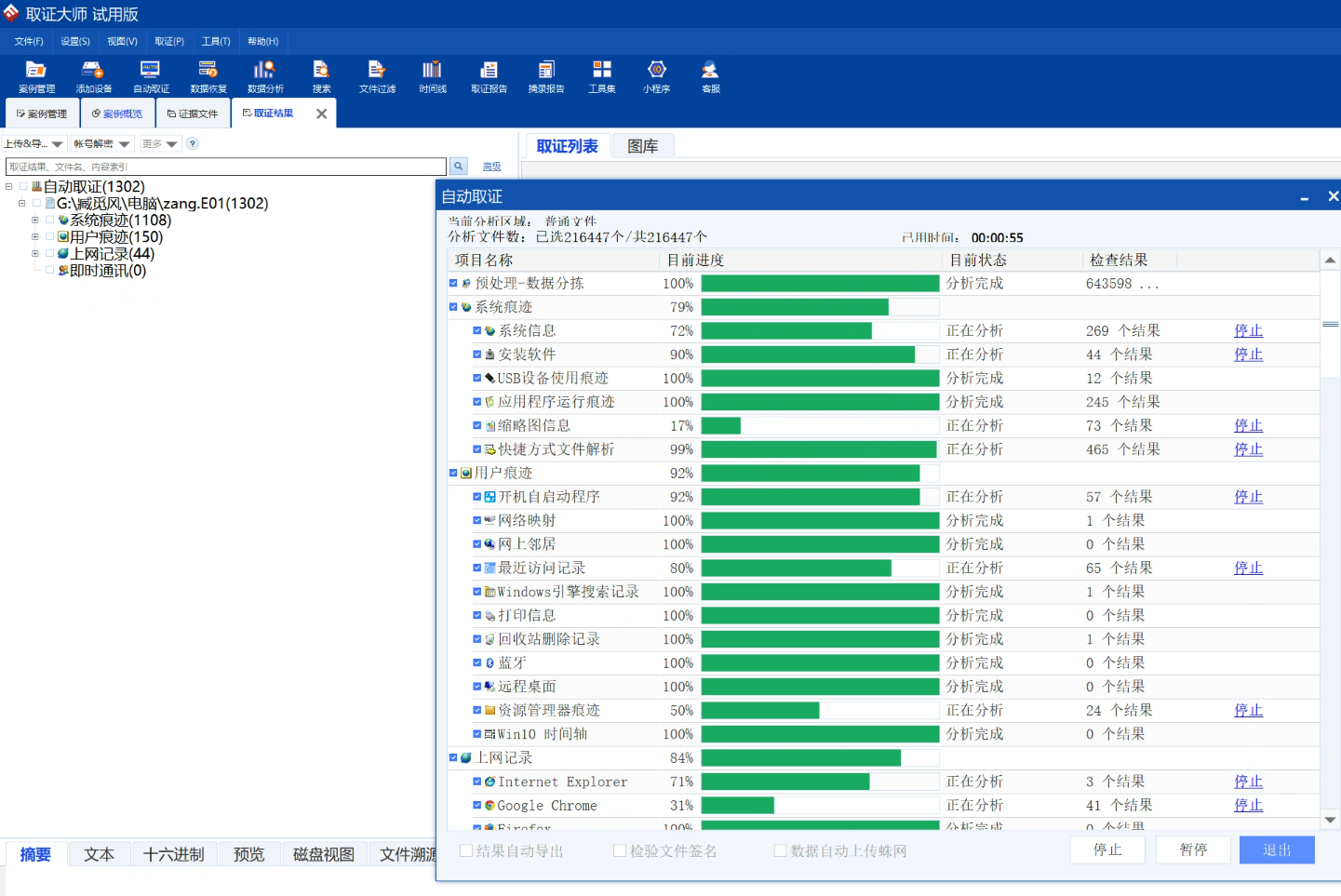The width and height of the screenshot is (1341, 896).
Task: Switch to the 图库 tab
Action: tap(643, 146)
